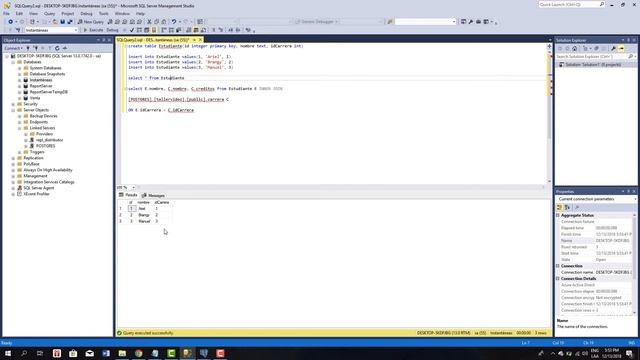This screenshot has width=640, height=360.
Task: Open Mail app from the taskbar
Action: pos(89,353)
